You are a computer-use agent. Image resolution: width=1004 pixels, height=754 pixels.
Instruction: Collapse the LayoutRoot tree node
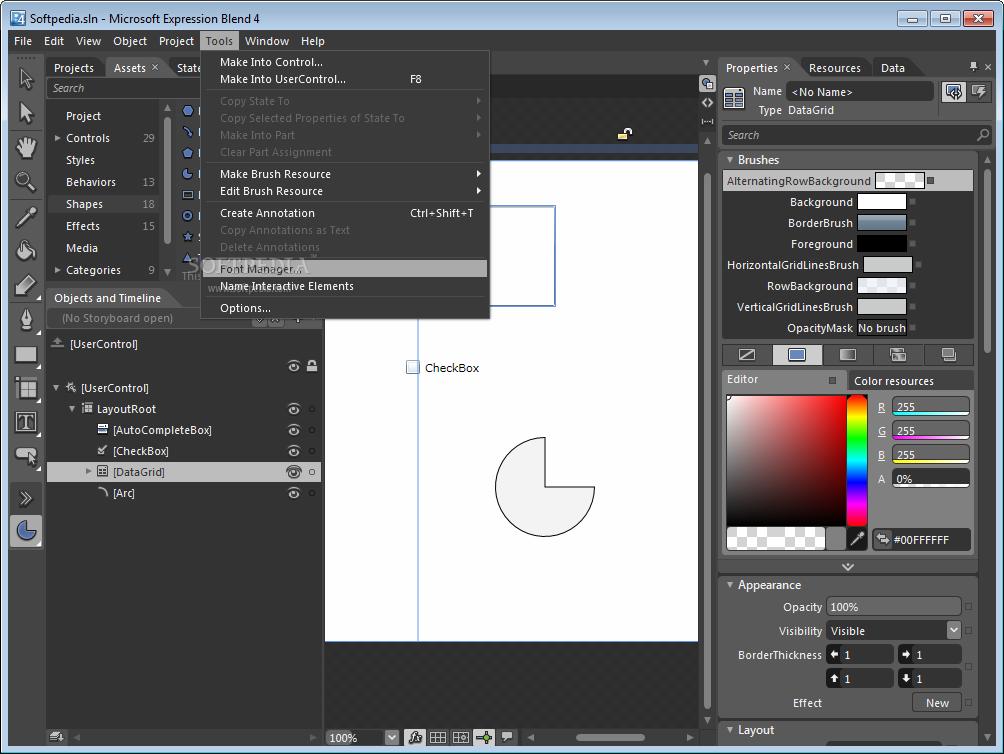coord(72,408)
